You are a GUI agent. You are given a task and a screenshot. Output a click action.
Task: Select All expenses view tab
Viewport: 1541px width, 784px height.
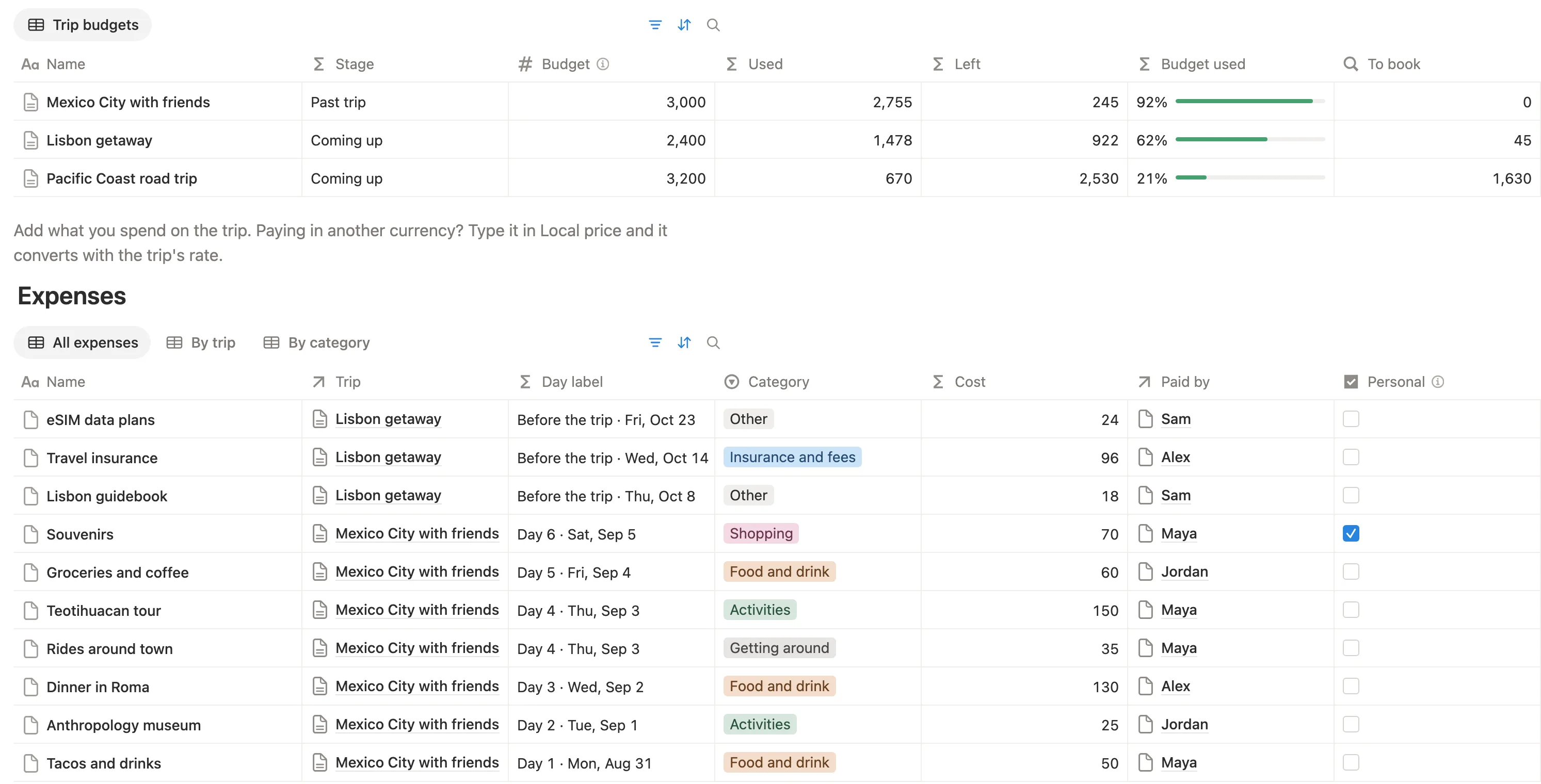[83, 342]
